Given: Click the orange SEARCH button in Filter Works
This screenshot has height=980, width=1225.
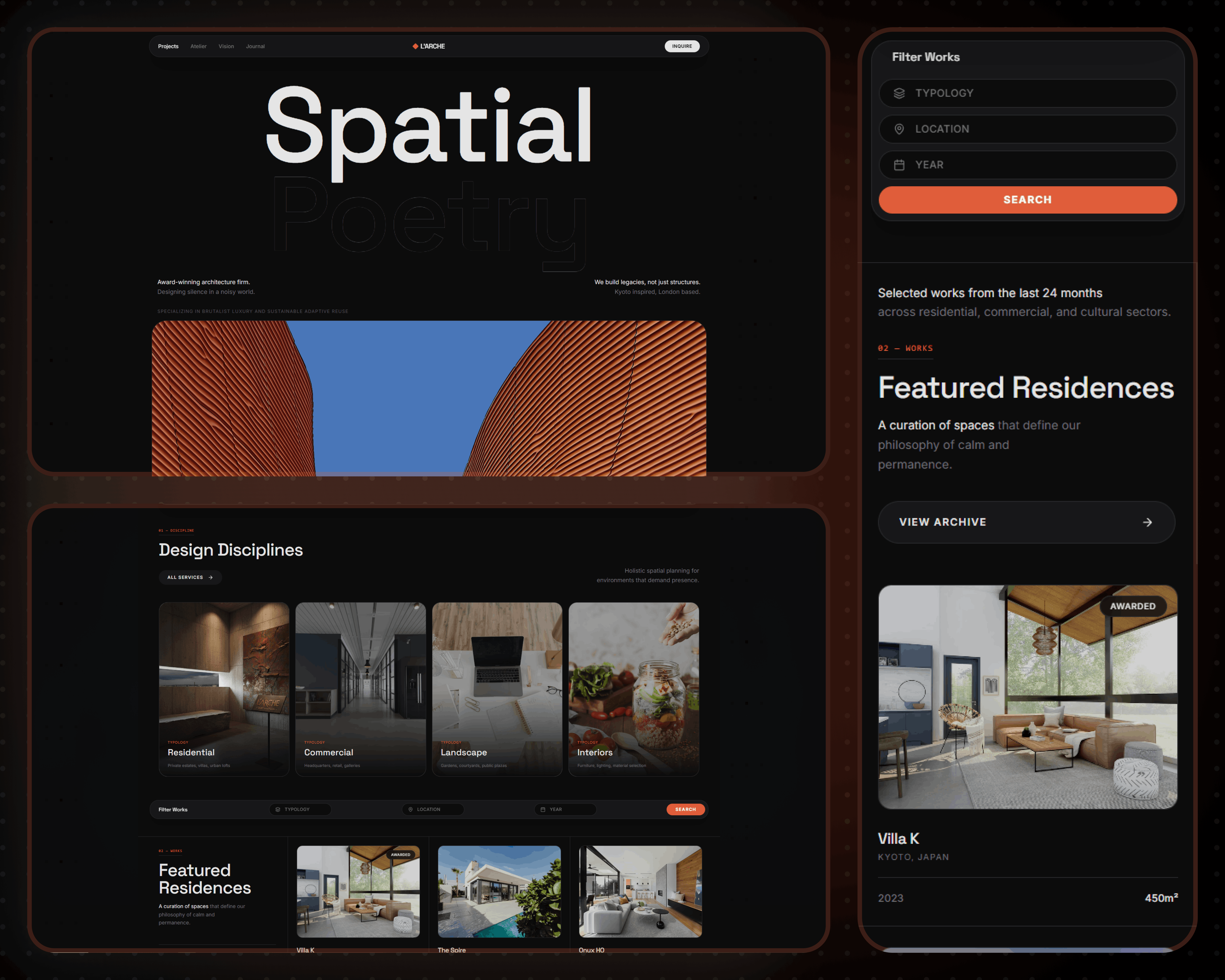Looking at the screenshot, I should pyautogui.click(x=1027, y=199).
